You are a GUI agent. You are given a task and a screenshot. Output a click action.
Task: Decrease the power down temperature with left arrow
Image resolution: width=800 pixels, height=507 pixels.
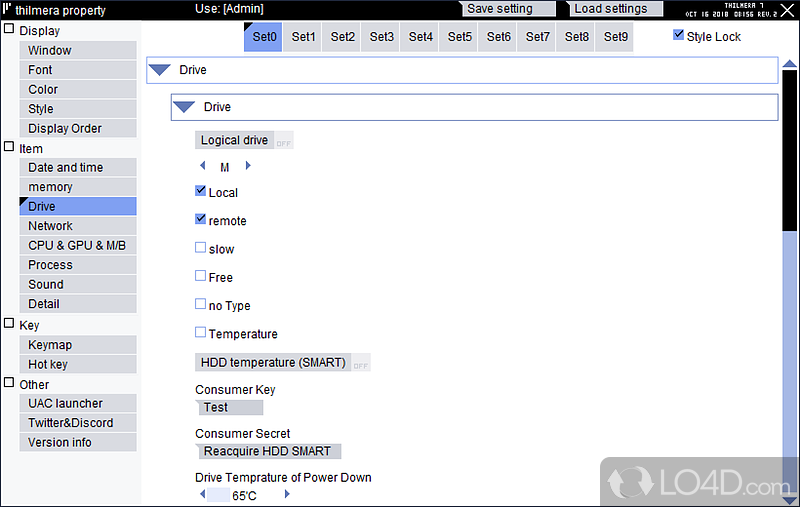(203, 494)
